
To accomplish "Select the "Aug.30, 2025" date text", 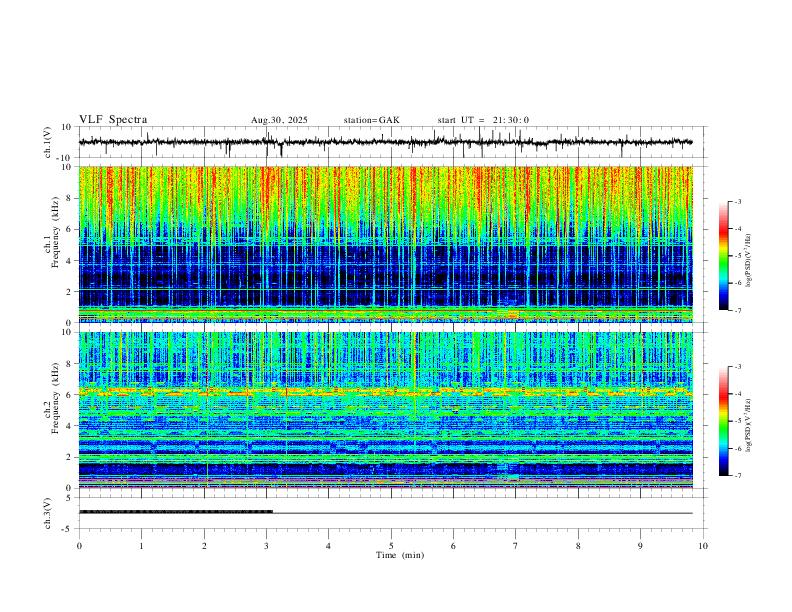I will point(279,120).
